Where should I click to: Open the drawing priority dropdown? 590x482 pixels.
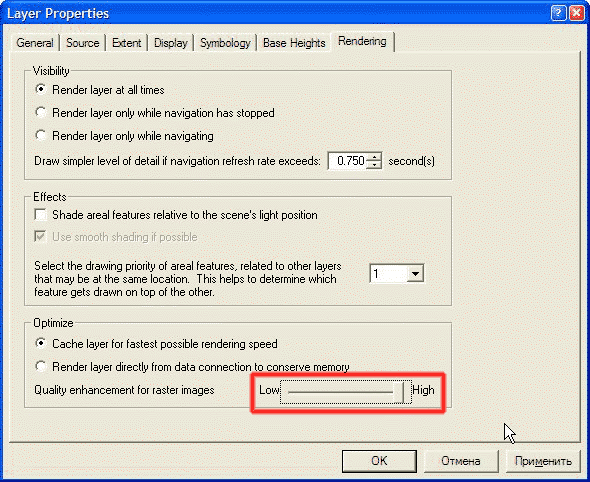pyautogui.click(x=415, y=274)
